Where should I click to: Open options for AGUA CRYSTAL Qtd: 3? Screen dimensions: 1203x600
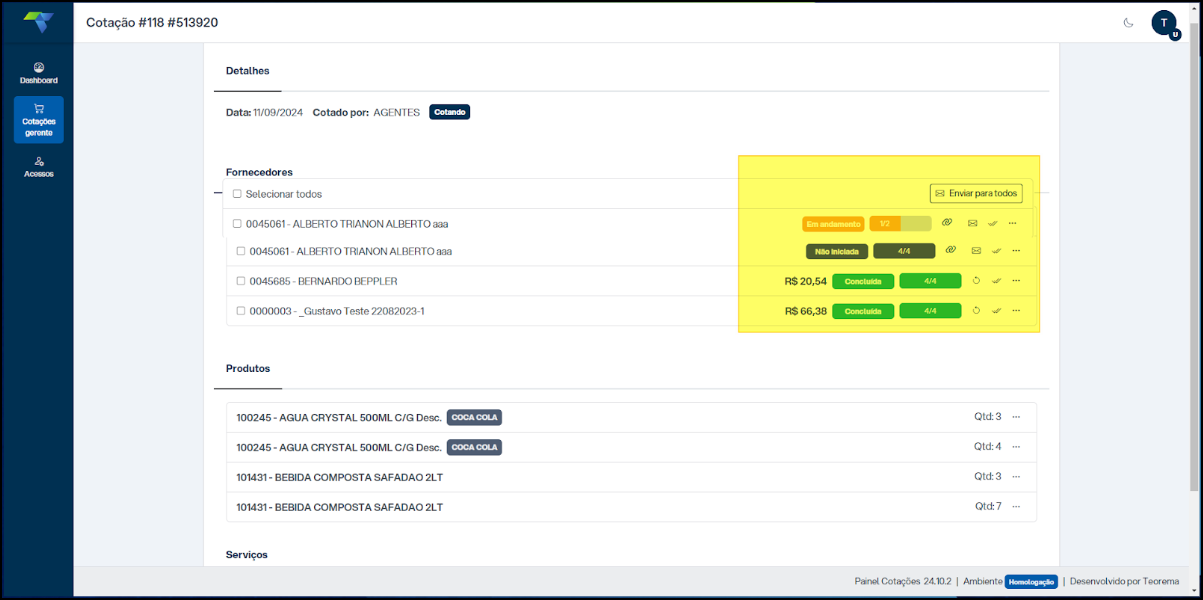point(1017,417)
